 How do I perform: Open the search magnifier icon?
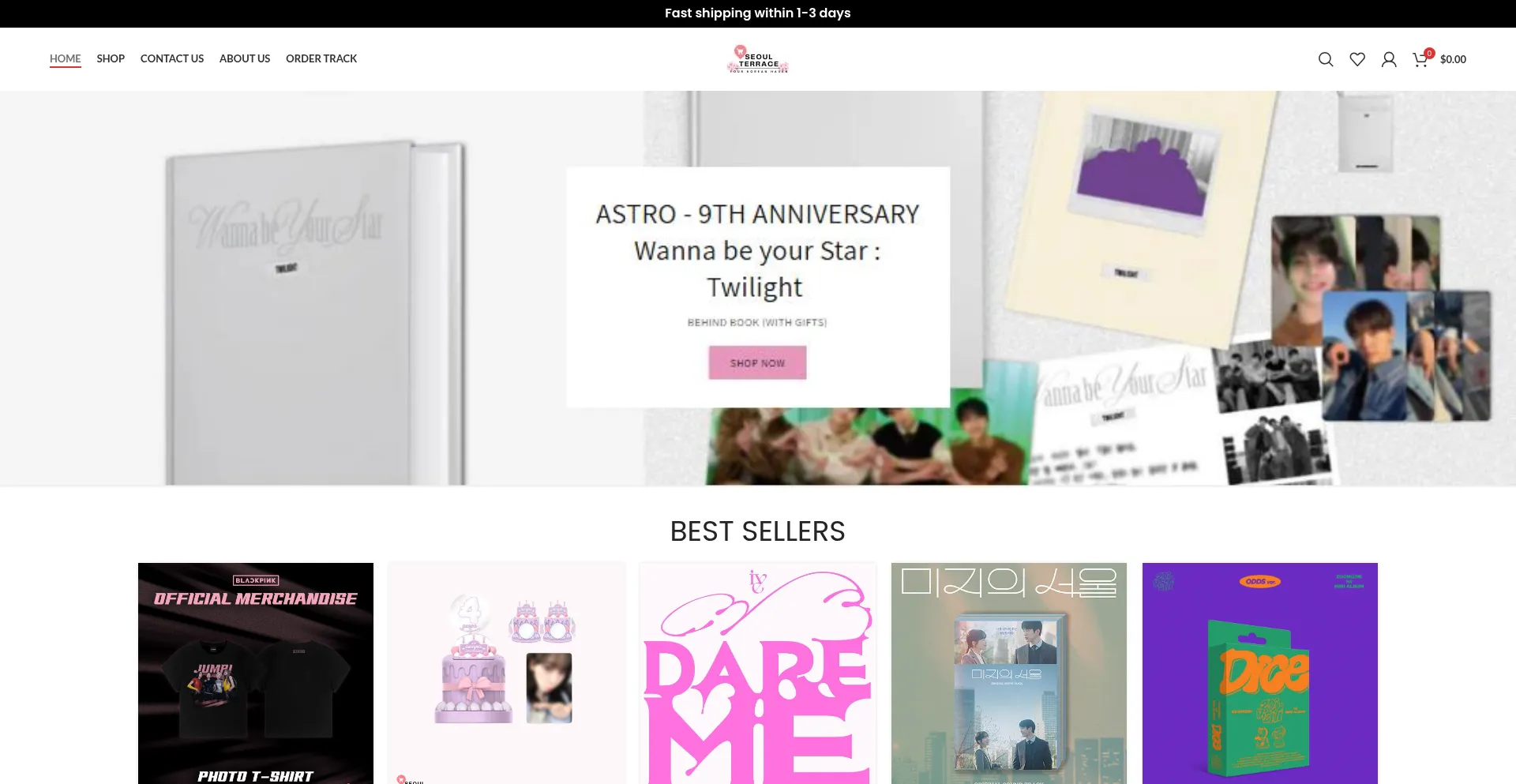pyautogui.click(x=1326, y=59)
